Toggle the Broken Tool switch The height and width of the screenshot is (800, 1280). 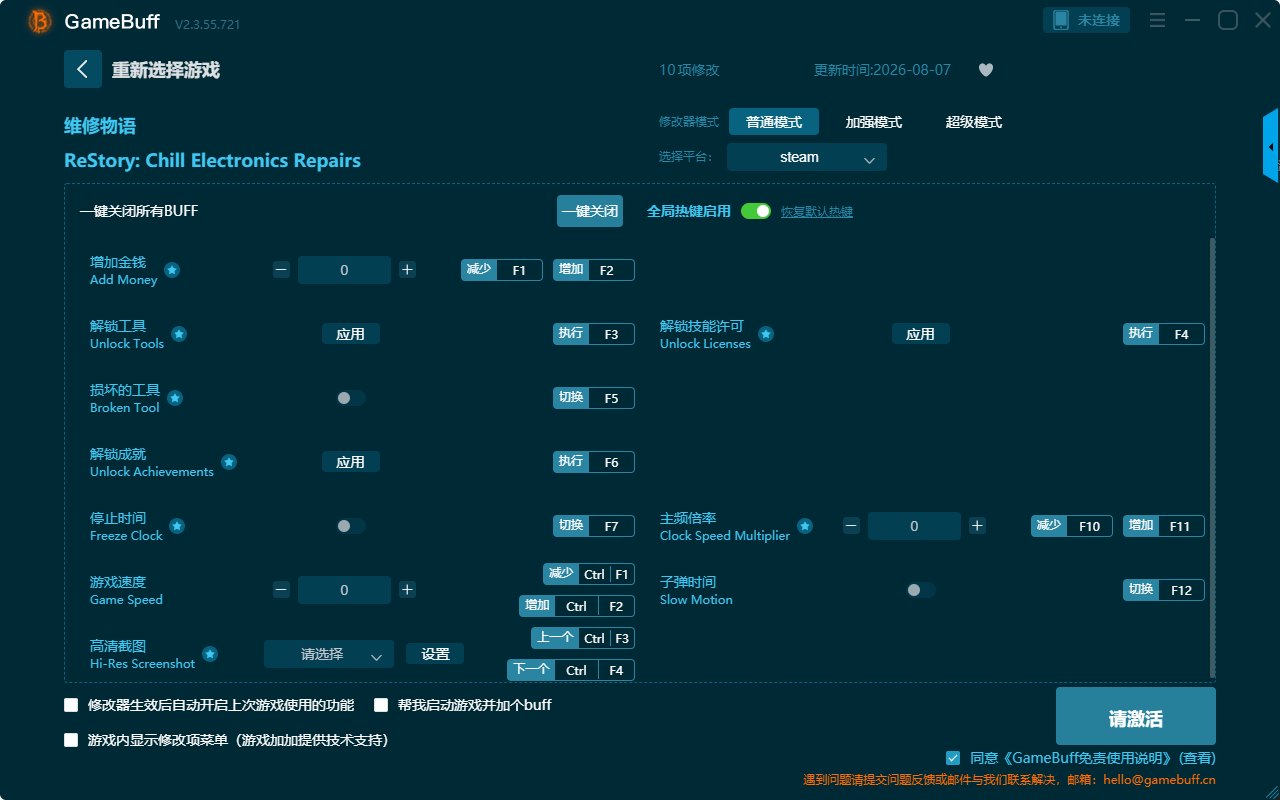click(x=351, y=398)
